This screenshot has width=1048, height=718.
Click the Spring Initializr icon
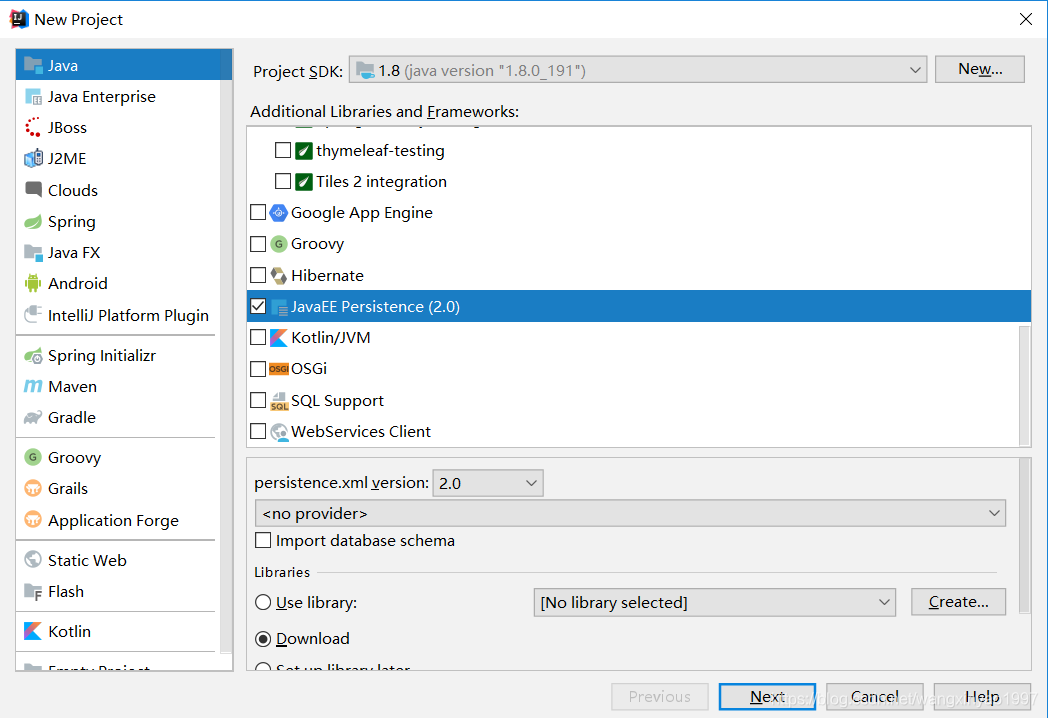click(x=33, y=356)
